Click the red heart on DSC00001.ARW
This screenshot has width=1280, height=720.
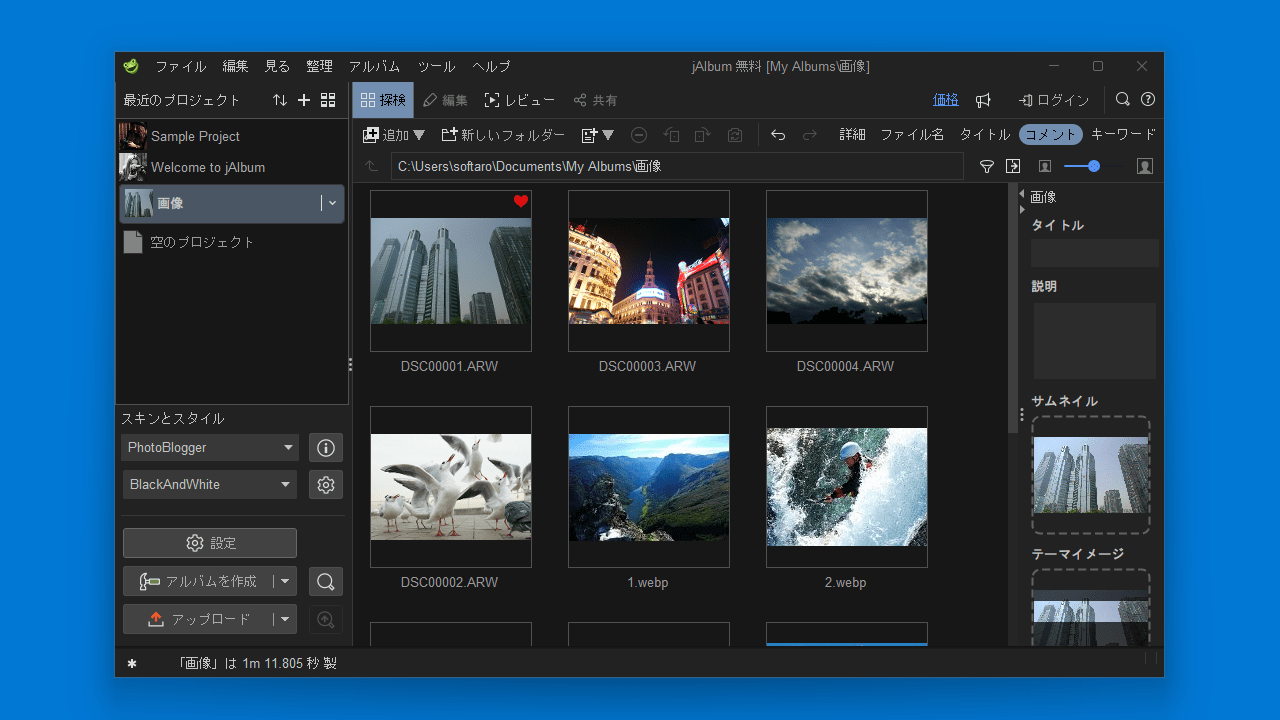[x=520, y=201]
